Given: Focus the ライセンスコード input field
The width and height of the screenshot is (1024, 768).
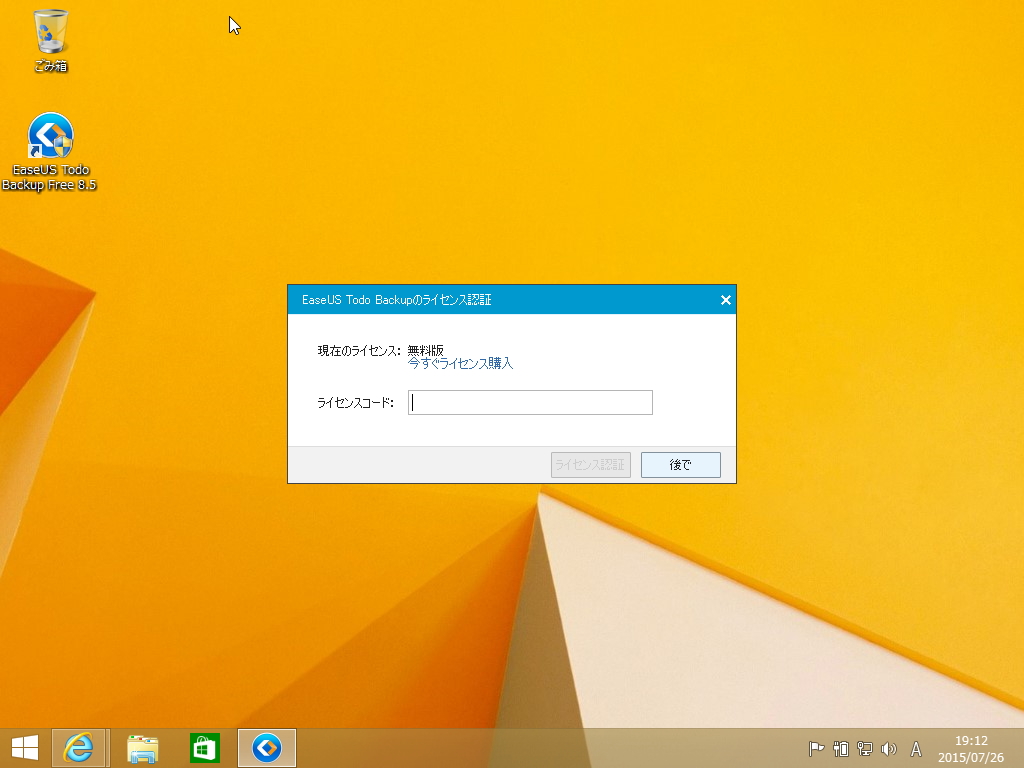Looking at the screenshot, I should [x=530, y=402].
